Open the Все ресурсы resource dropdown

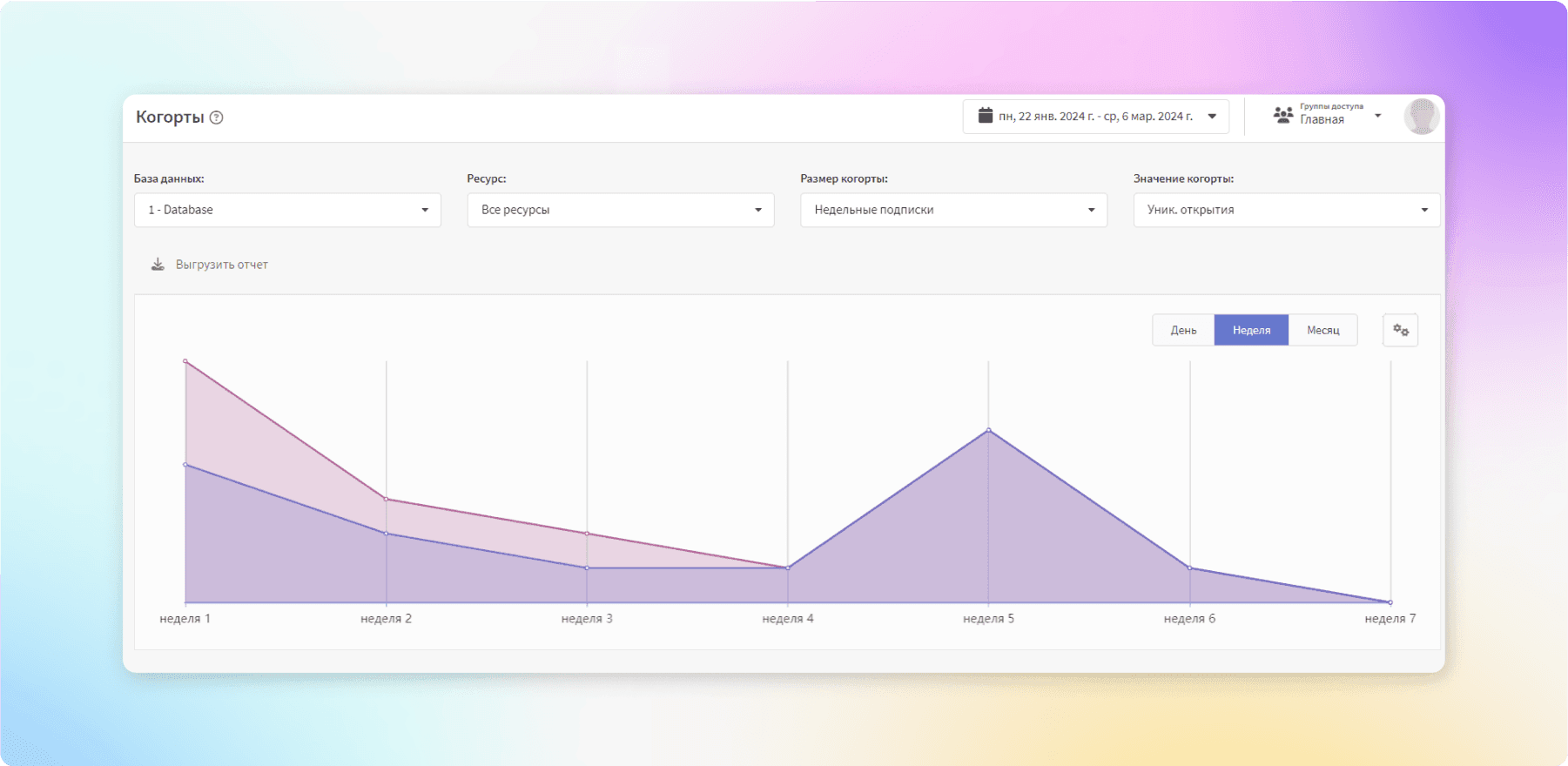[x=621, y=210]
